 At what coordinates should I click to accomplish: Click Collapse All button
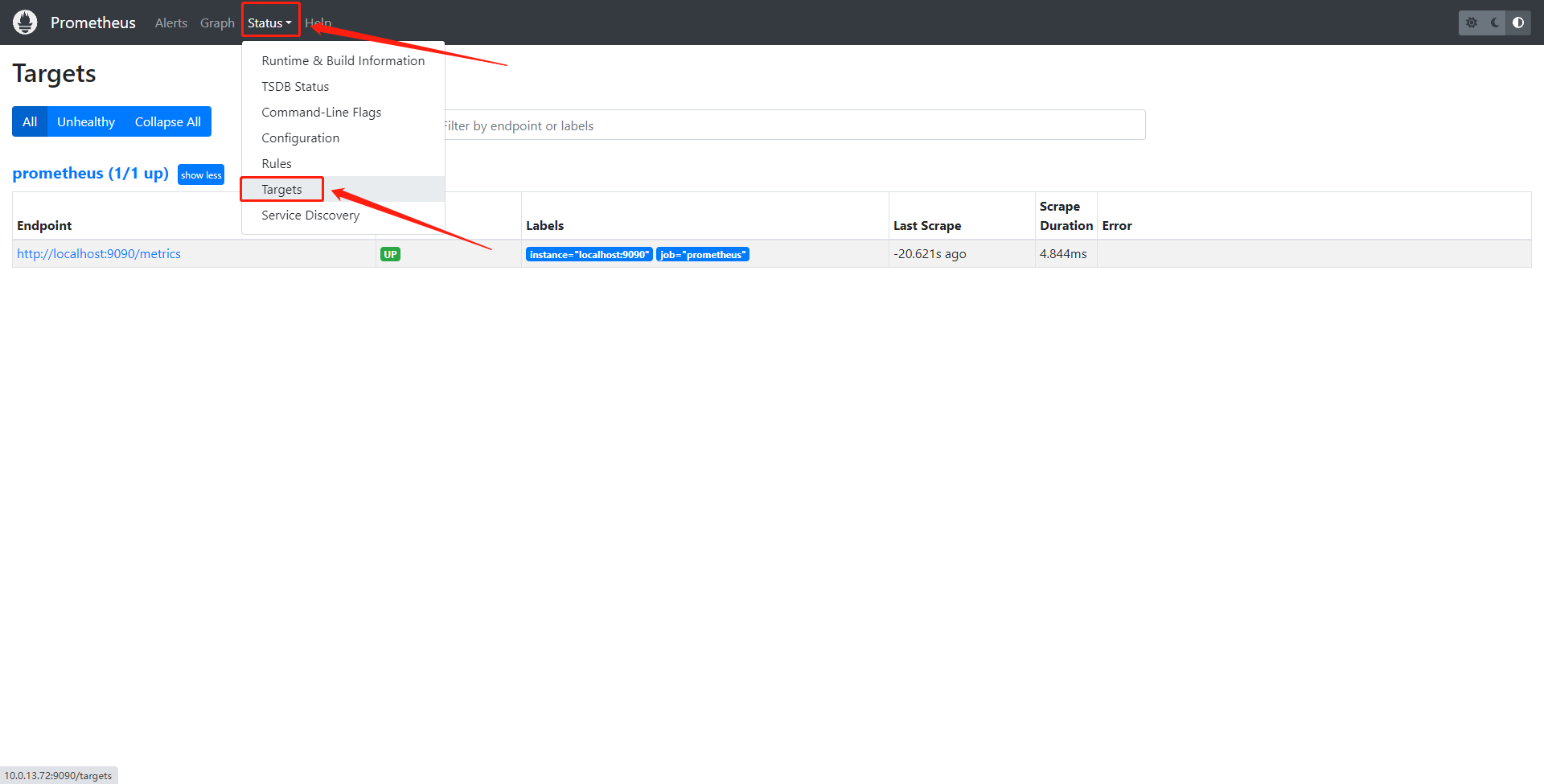[x=168, y=121]
